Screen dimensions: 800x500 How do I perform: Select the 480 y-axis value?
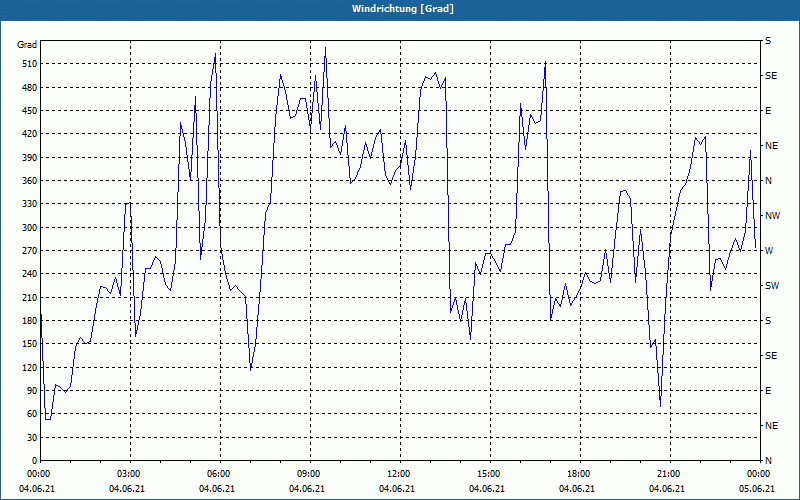click(x=30, y=87)
